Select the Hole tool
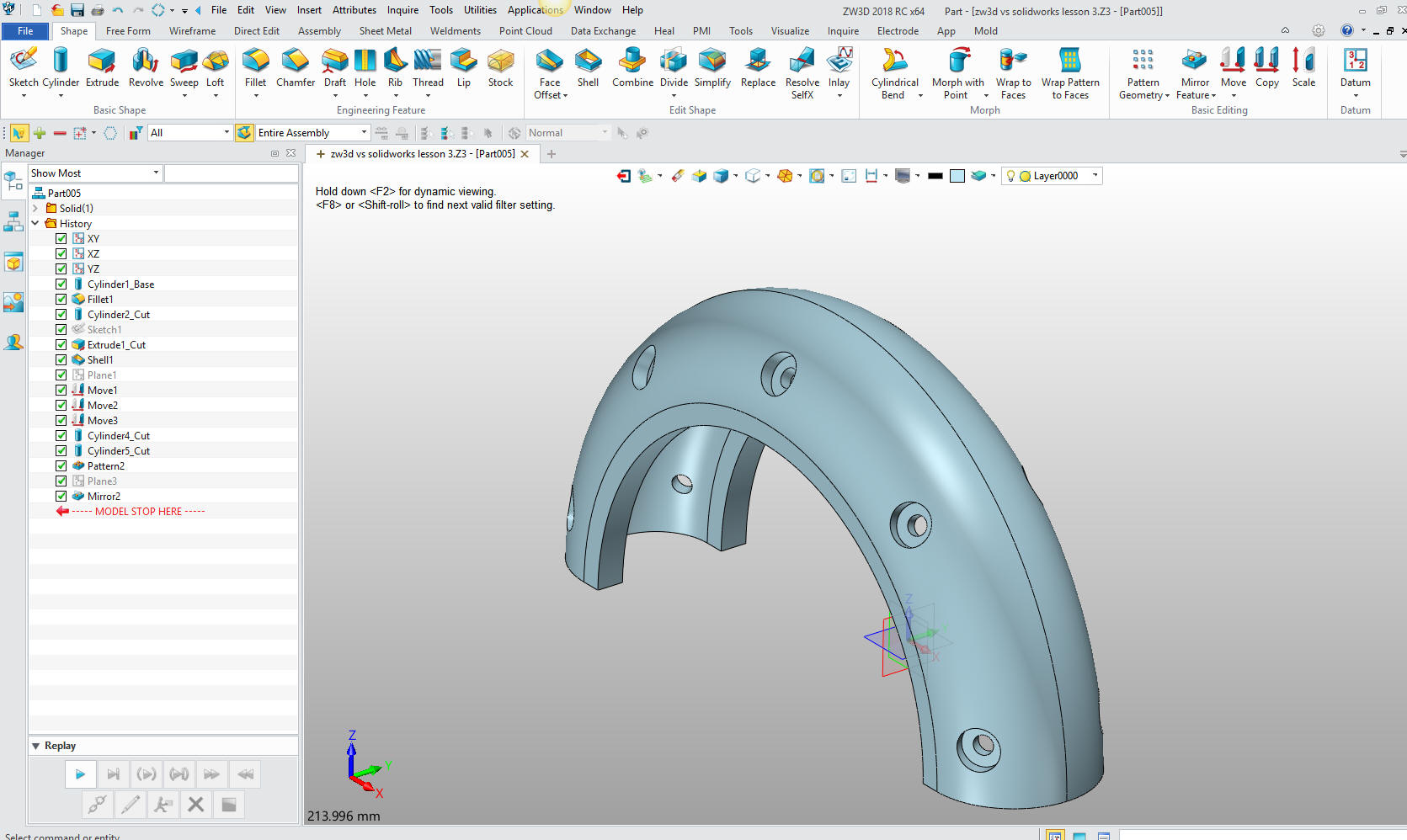The width and height of the screenshot is (1407, 840). point(365,67)
